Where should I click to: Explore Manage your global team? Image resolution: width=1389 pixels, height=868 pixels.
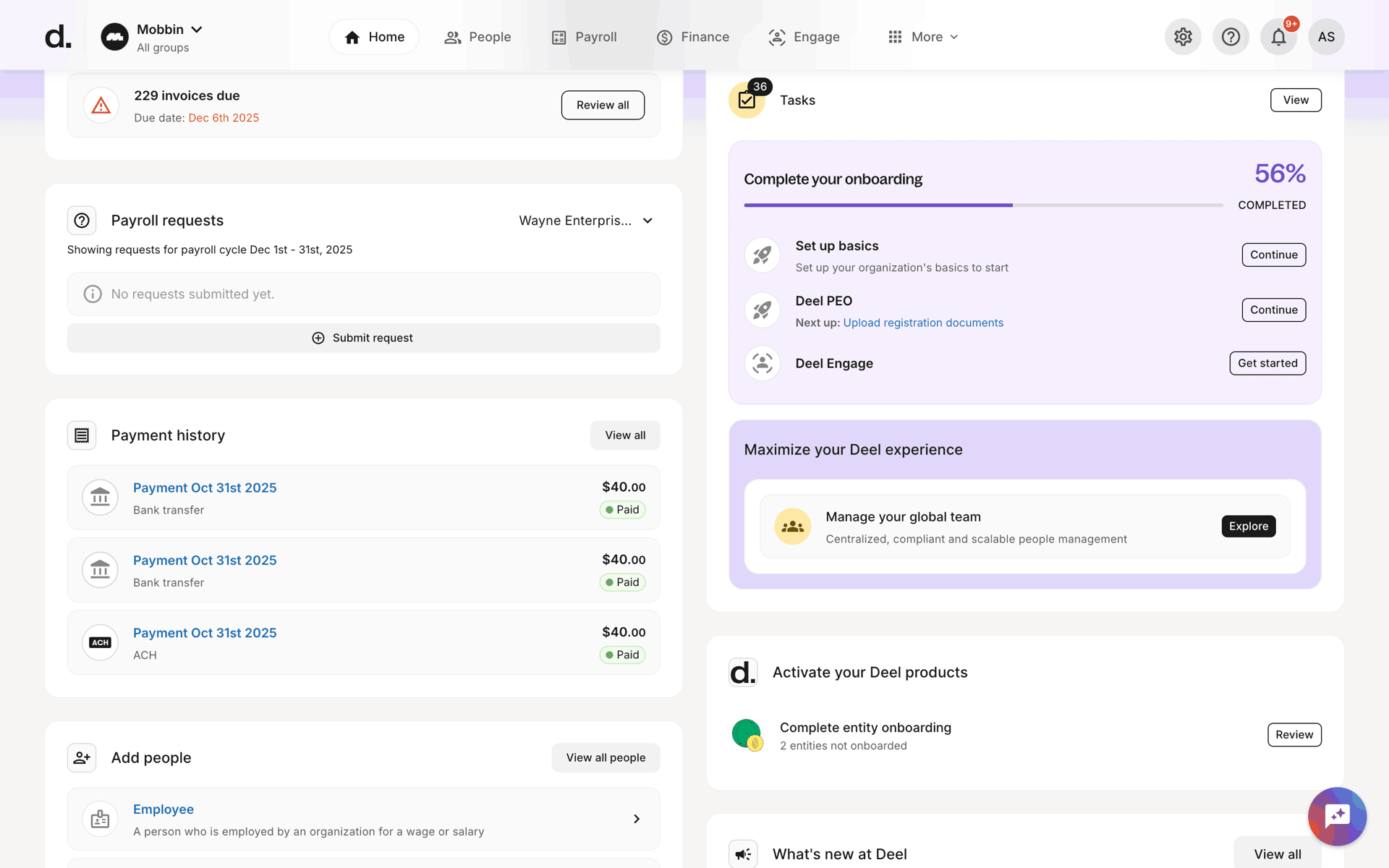point(1249,526)
